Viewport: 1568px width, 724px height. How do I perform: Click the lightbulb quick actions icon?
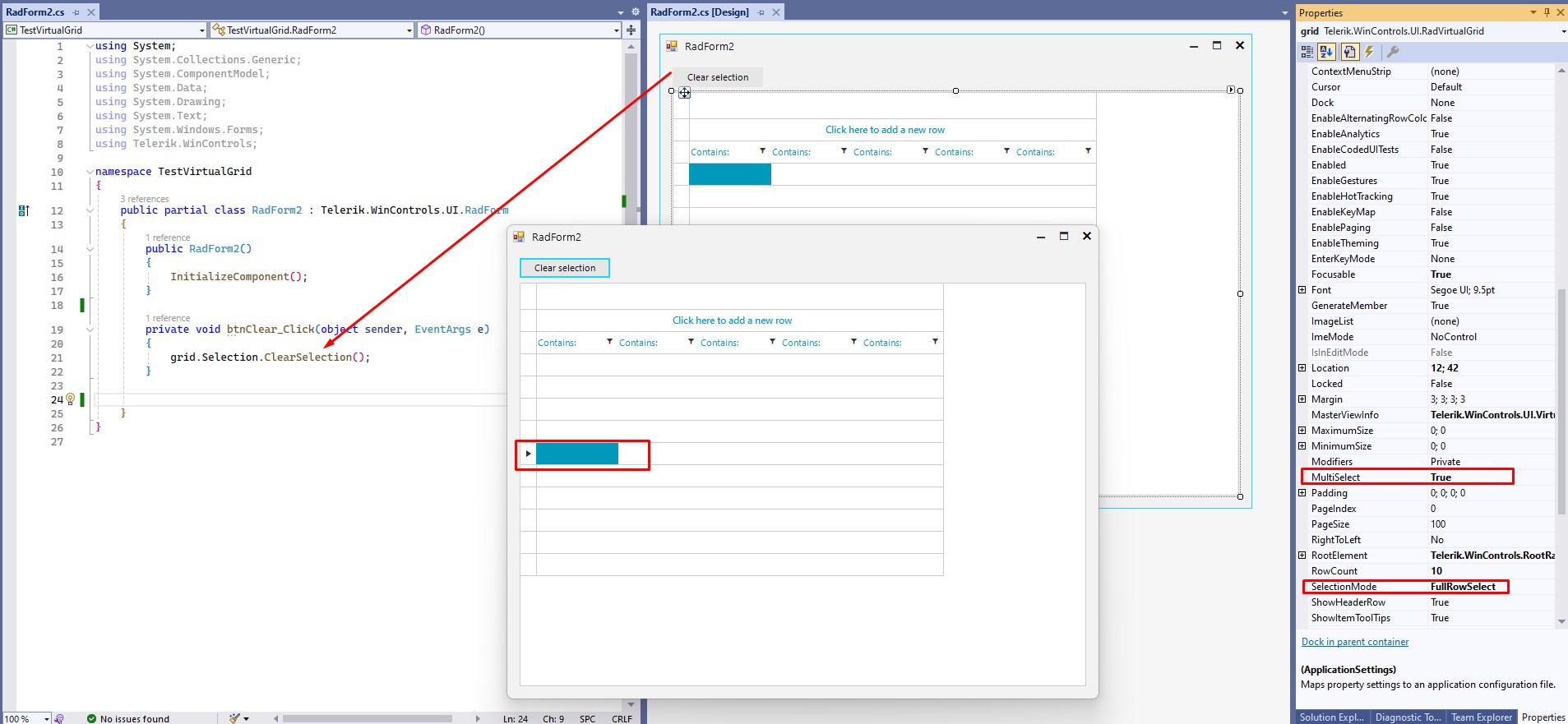[x=71, y=399]
